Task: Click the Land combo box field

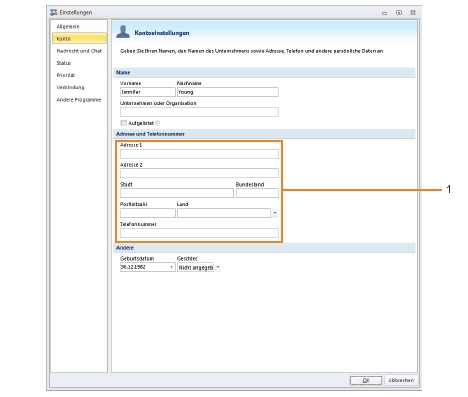Action: [x=224, y=213]
